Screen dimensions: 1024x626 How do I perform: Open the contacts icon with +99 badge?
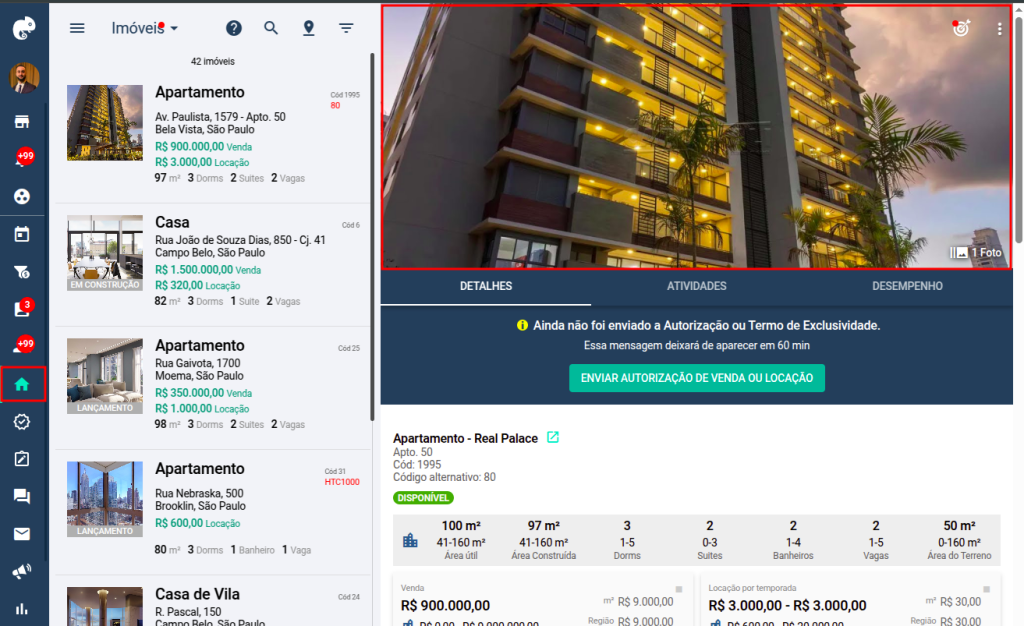[x=24, y=345]
